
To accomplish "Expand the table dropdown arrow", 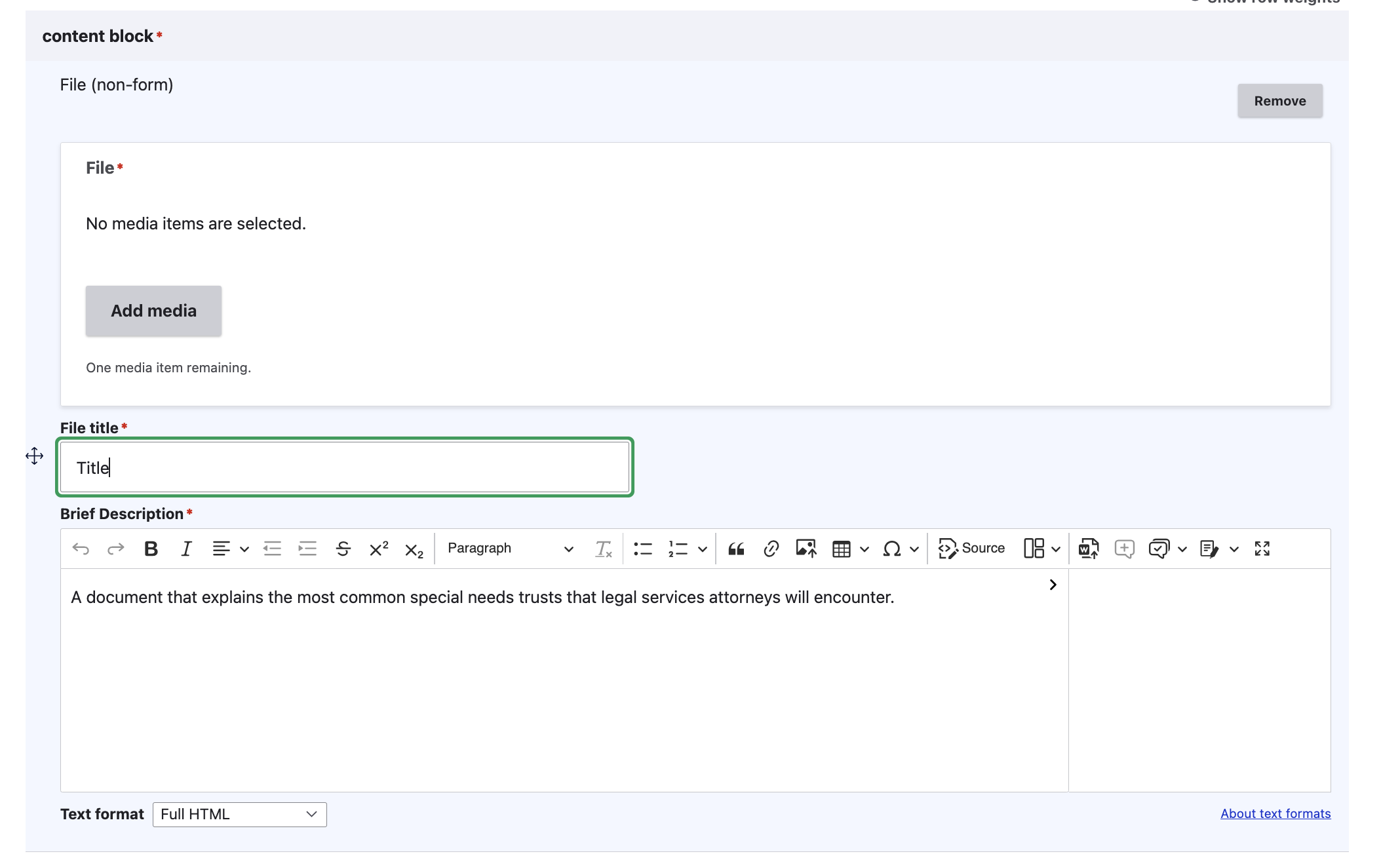I will pyautogui.click(x=865, y=549).
